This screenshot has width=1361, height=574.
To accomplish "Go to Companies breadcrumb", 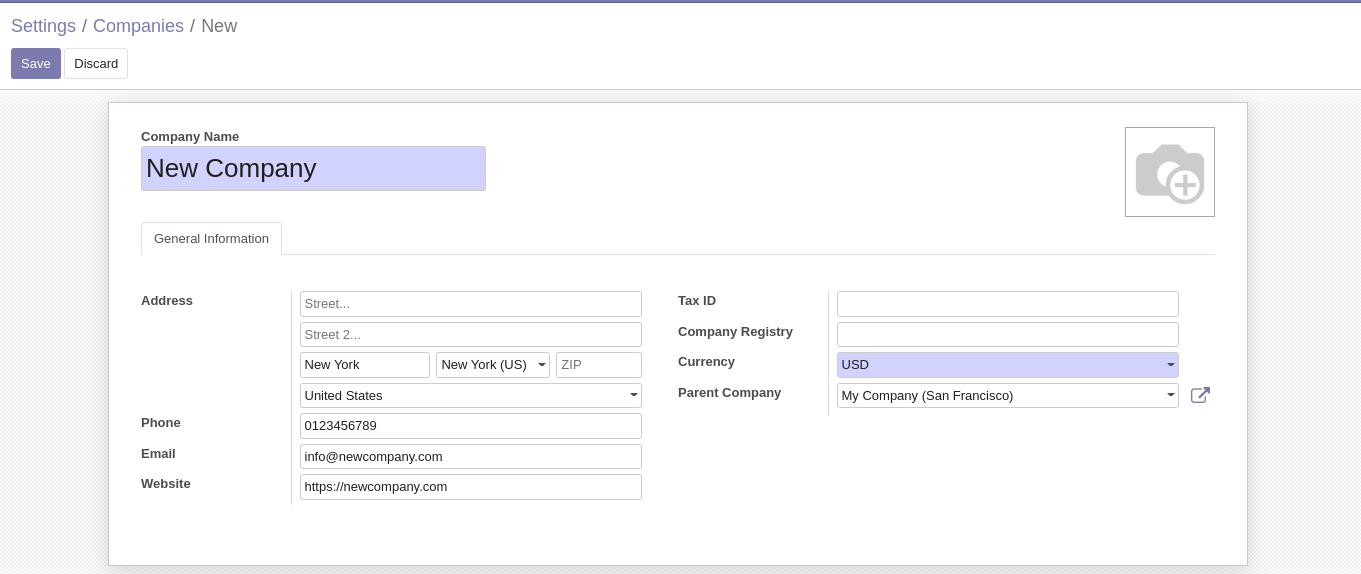I will click(138, 26).
